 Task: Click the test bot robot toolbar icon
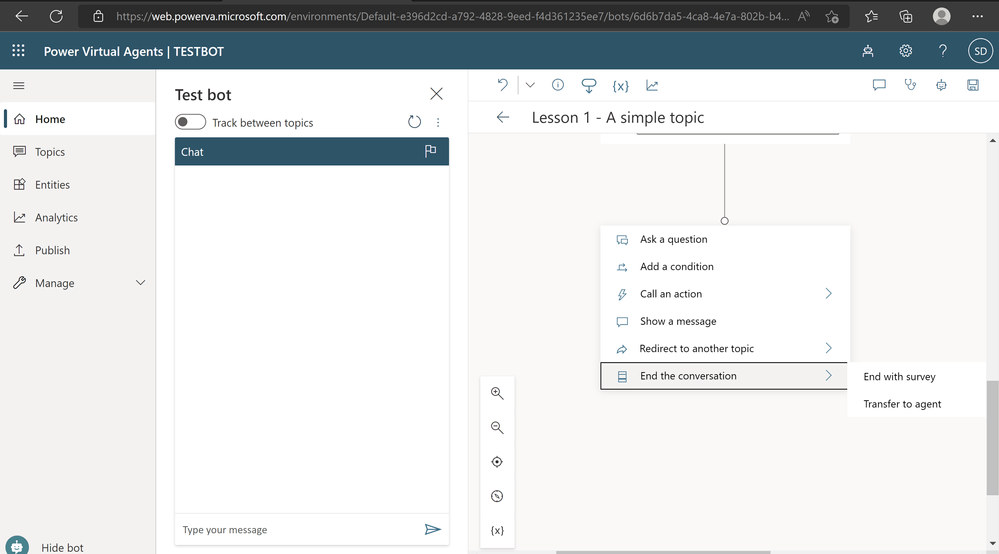941,85
